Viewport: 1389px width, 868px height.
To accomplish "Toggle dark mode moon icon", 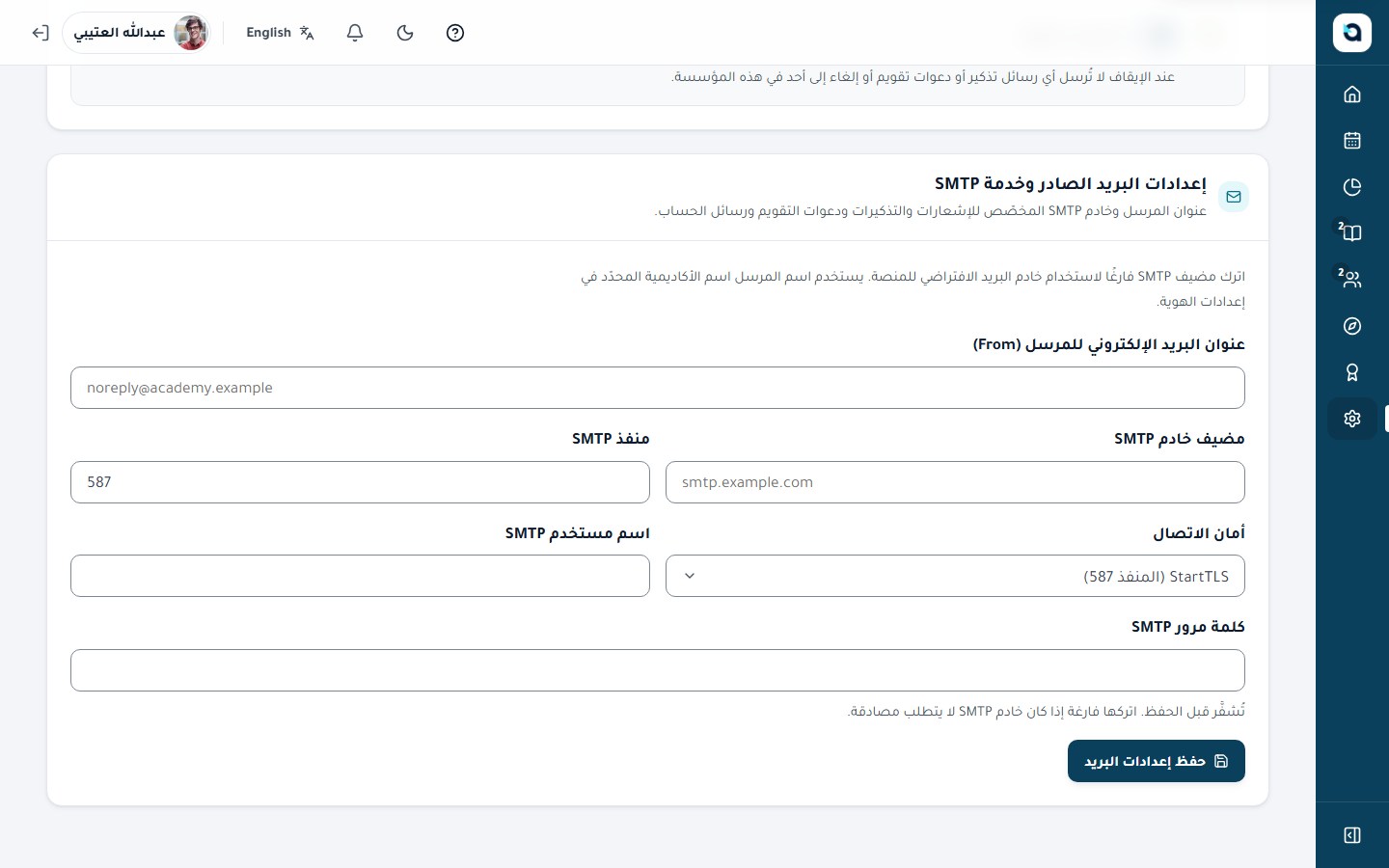I will click(x=405, y=33).
